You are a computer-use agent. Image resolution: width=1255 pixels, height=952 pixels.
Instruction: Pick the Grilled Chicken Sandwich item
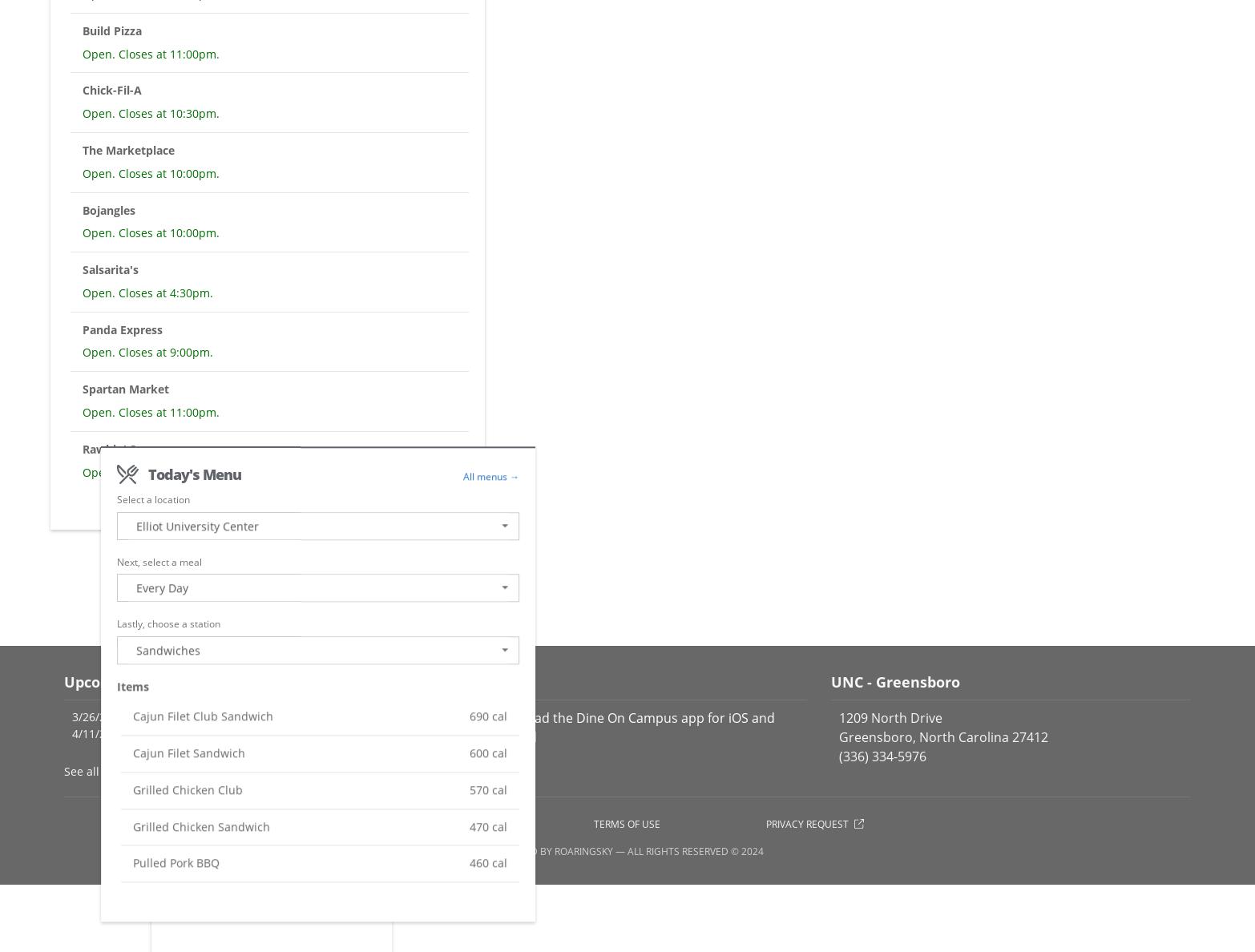(x=201, y=827)
